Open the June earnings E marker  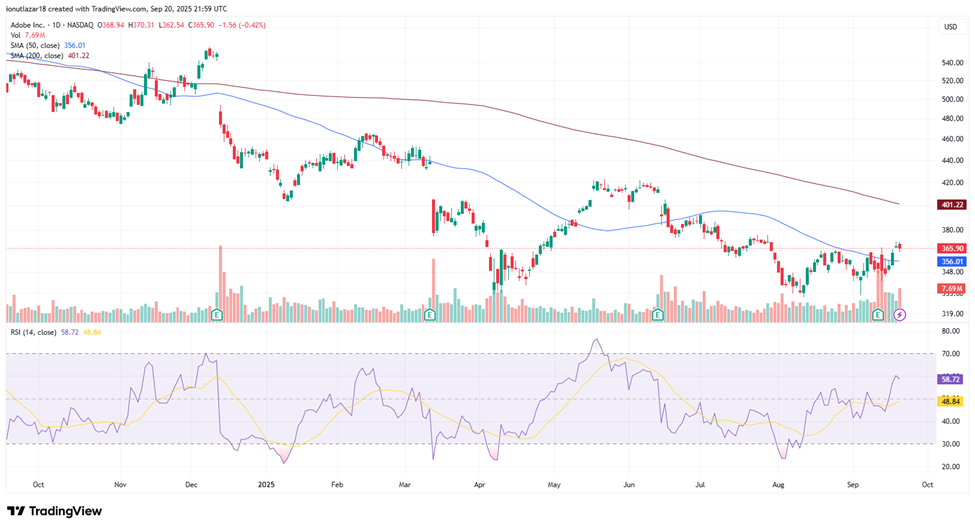pos(658,315)
